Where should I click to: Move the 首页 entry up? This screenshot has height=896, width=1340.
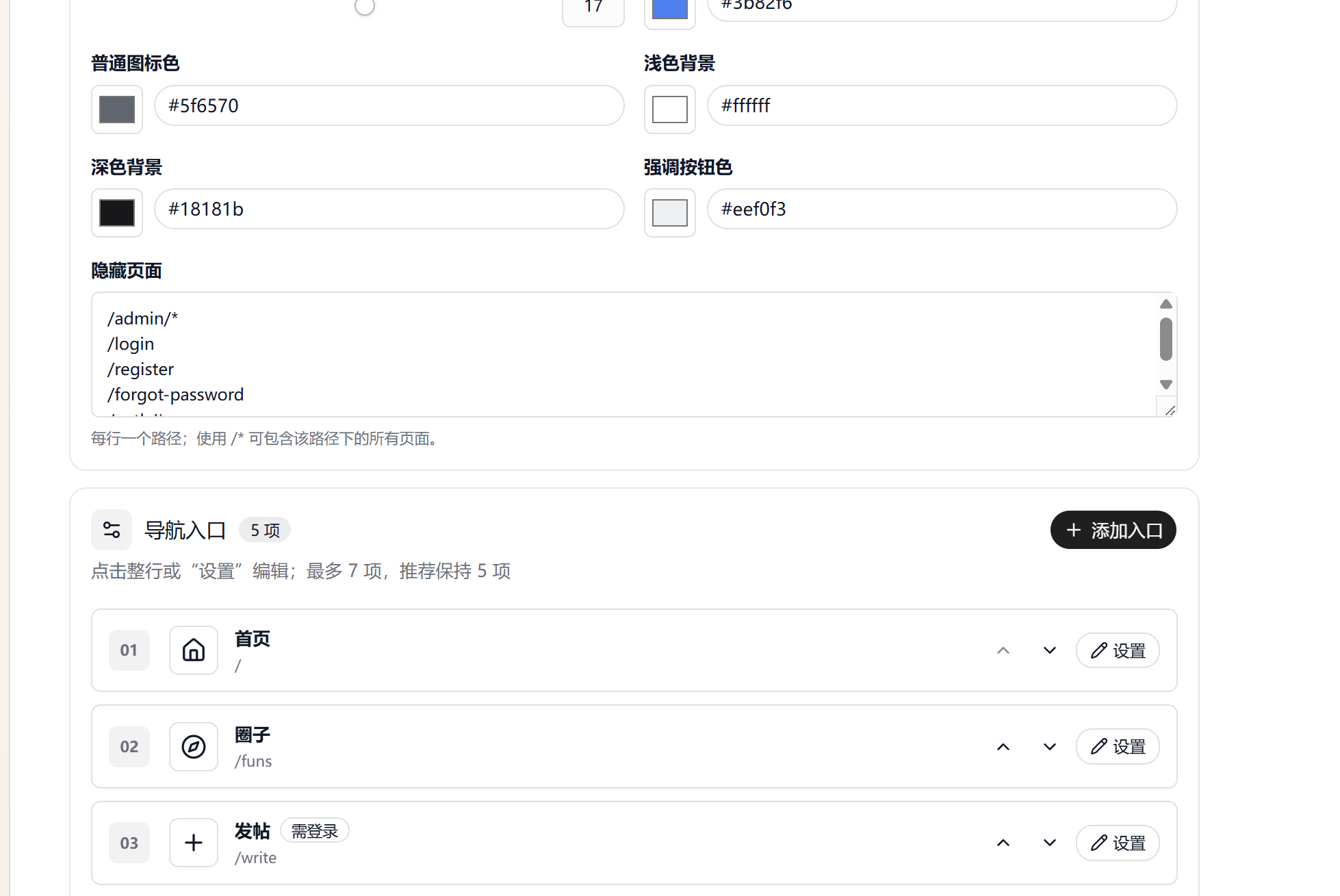tap(1003, 650)
